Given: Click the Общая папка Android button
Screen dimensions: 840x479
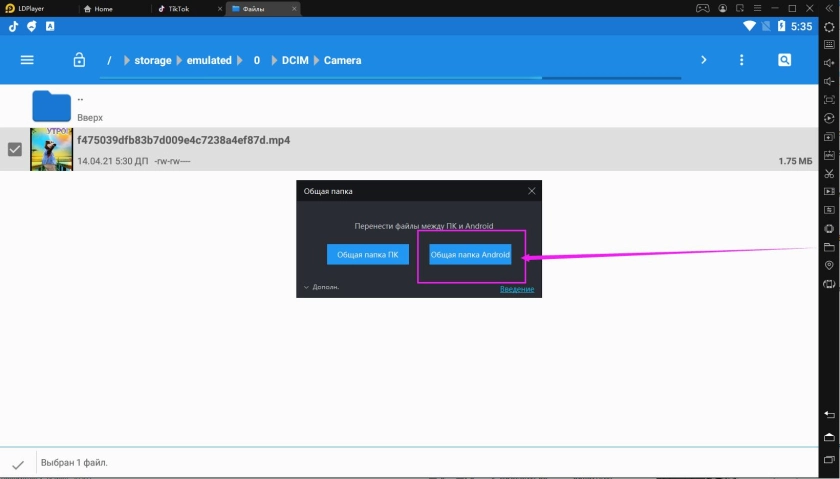Looking at the screenshot, I should 470,255.
